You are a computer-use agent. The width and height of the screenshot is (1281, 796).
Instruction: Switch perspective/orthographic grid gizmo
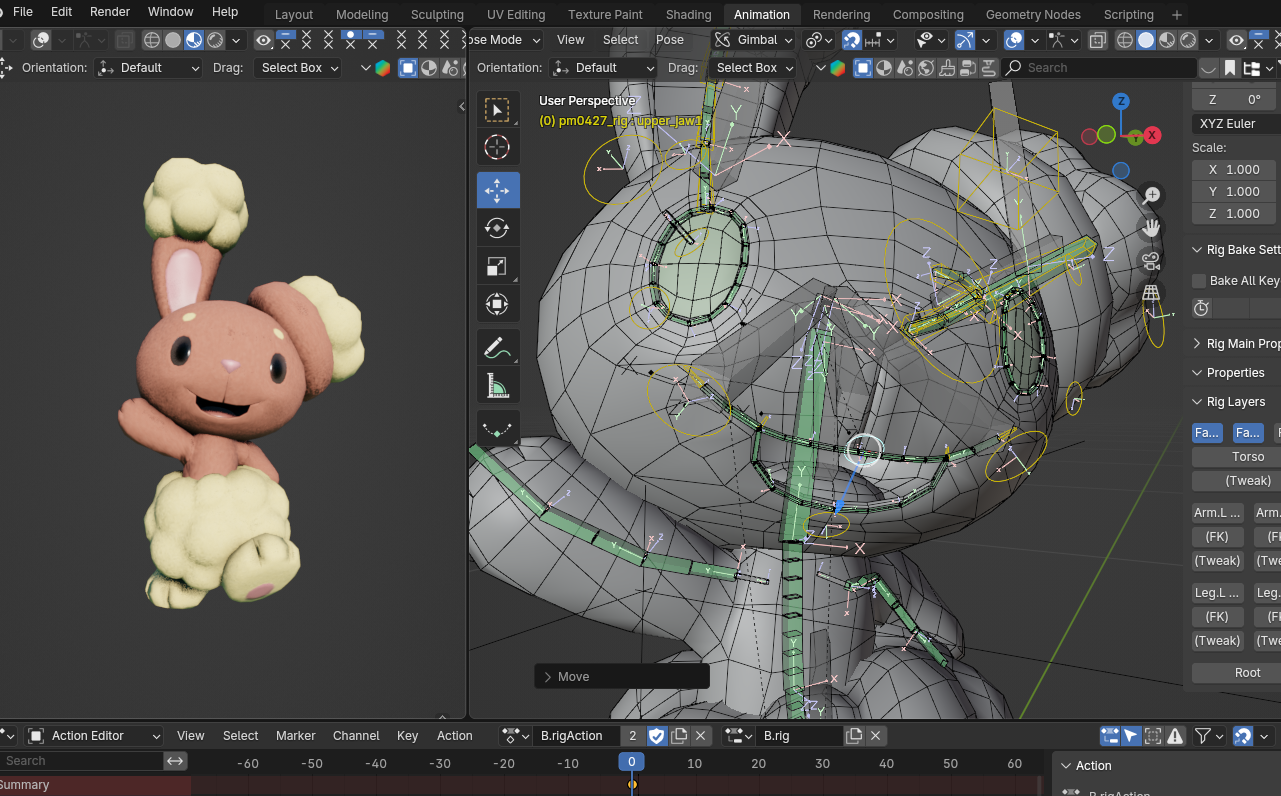click(1151, 293)
